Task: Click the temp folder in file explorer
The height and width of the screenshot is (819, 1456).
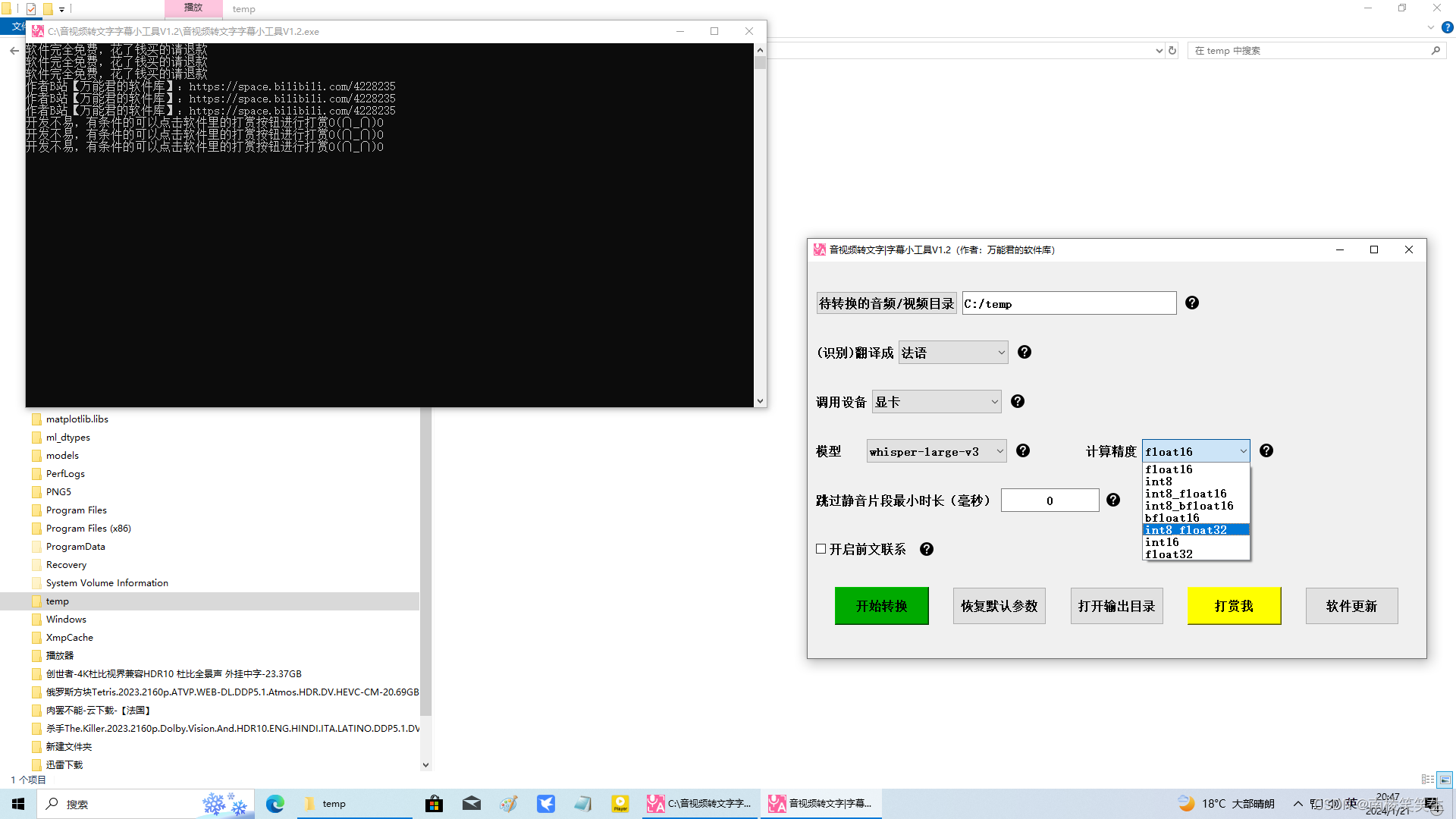Action: [57, 600]
